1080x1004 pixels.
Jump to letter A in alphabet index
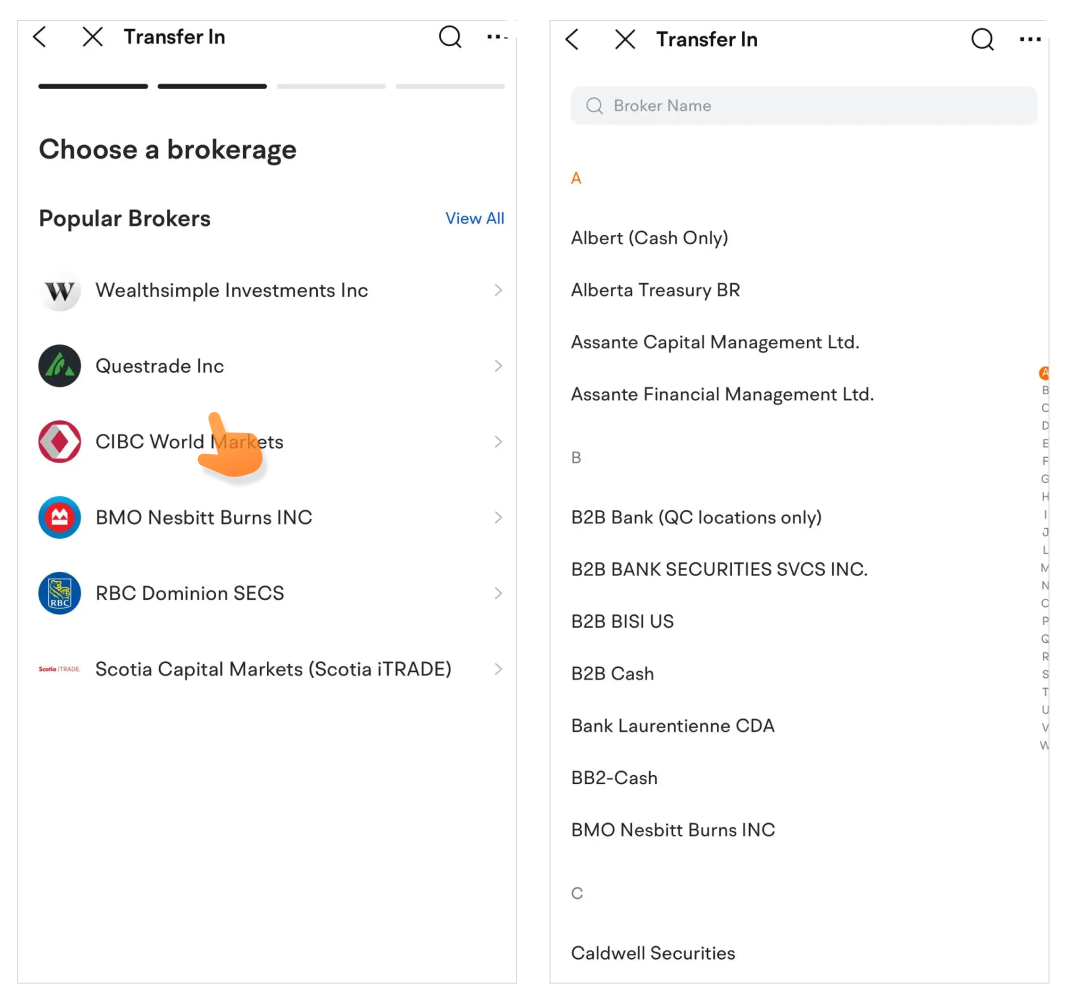click(x=1045, y=373)
